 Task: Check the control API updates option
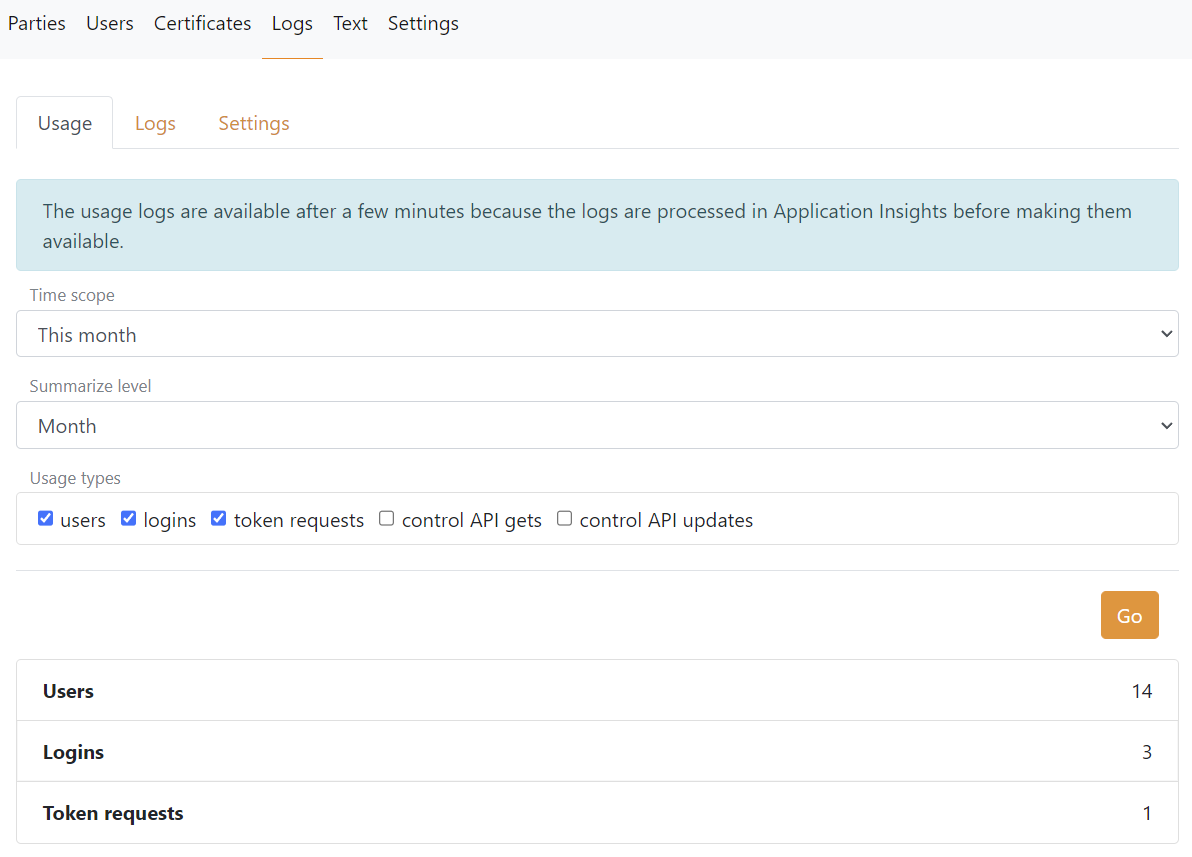564,518
